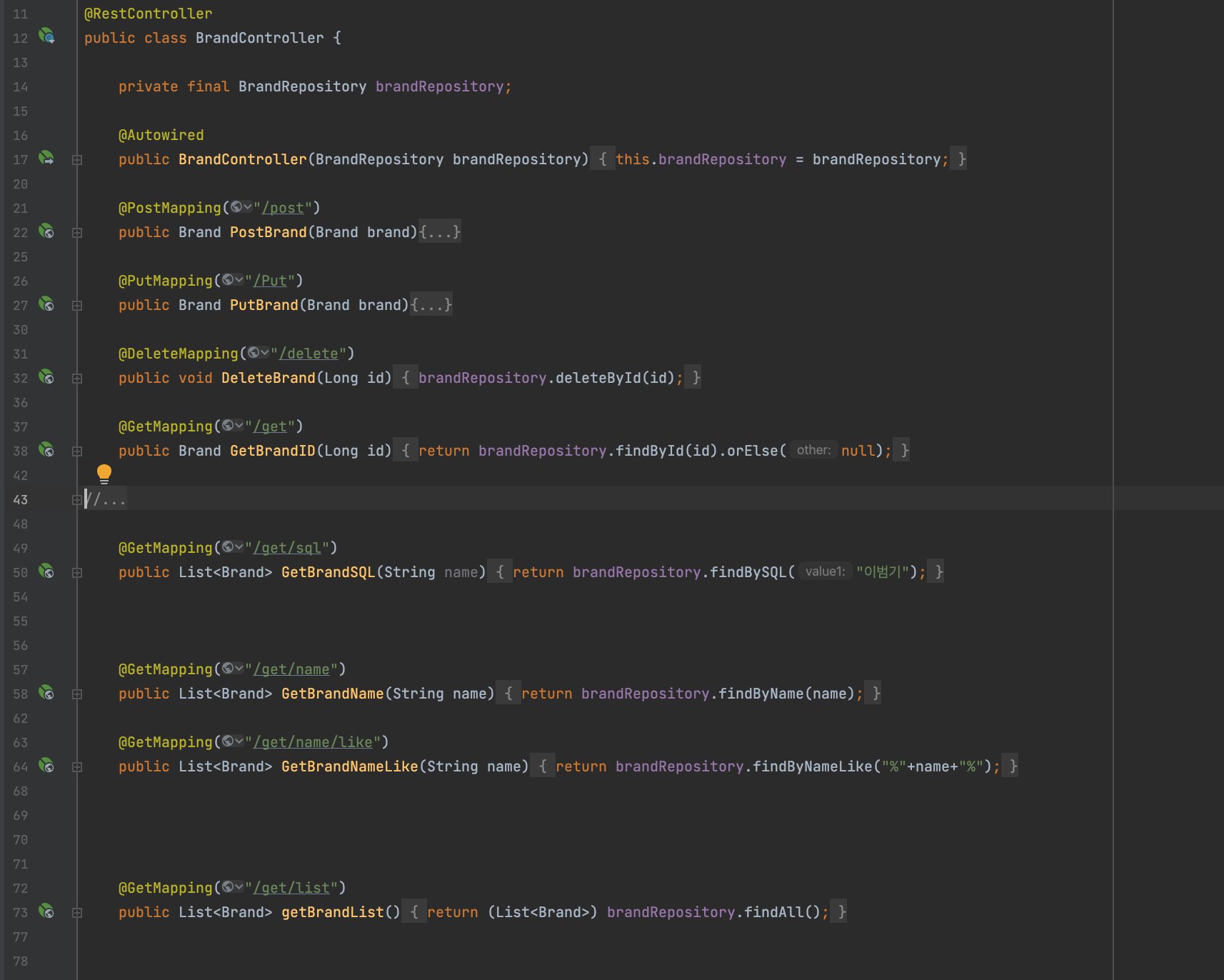
Task: Click the findAll() method call
Action: click(x=783, y=912)
